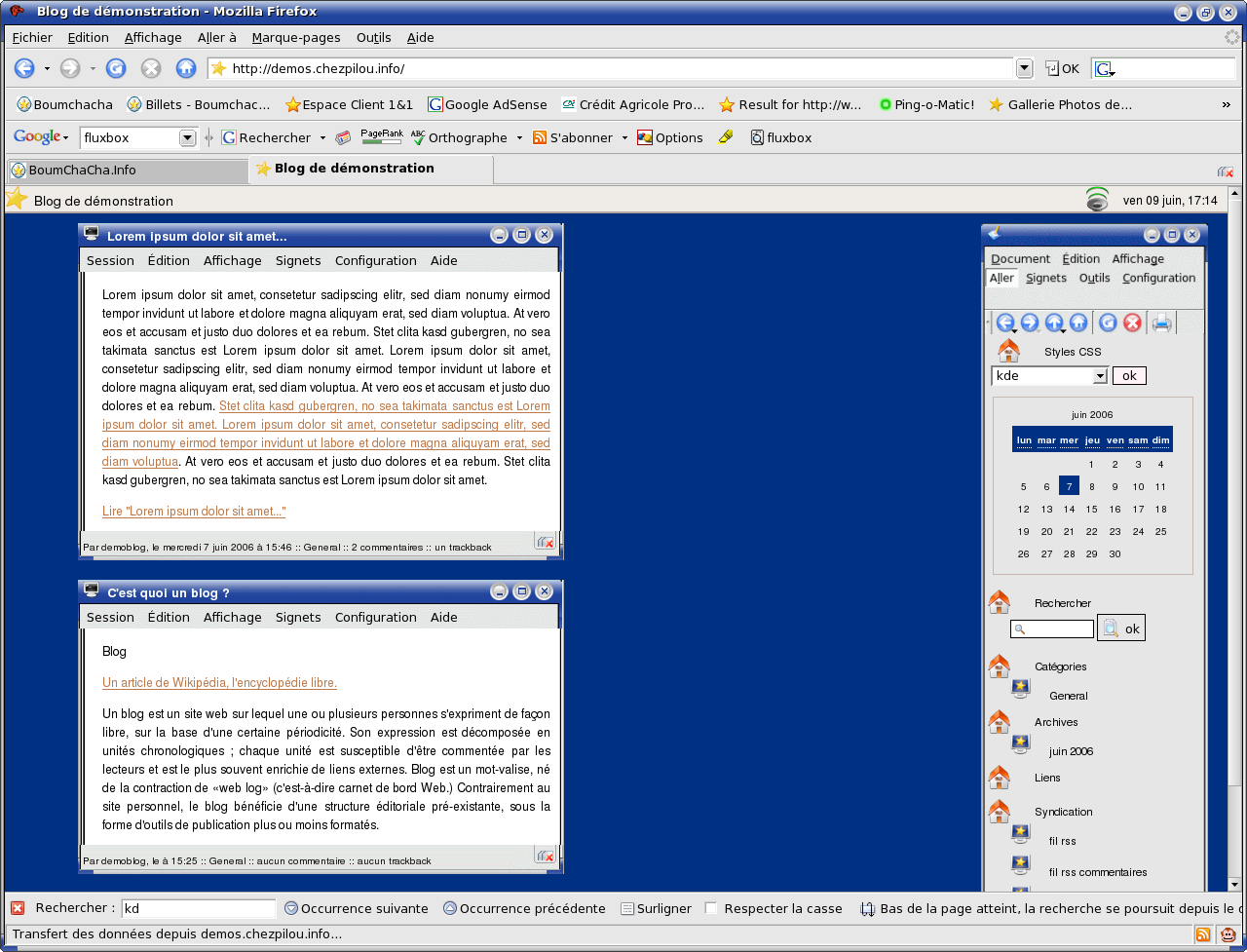Open the General category in the sidebar

[1069, 696]
